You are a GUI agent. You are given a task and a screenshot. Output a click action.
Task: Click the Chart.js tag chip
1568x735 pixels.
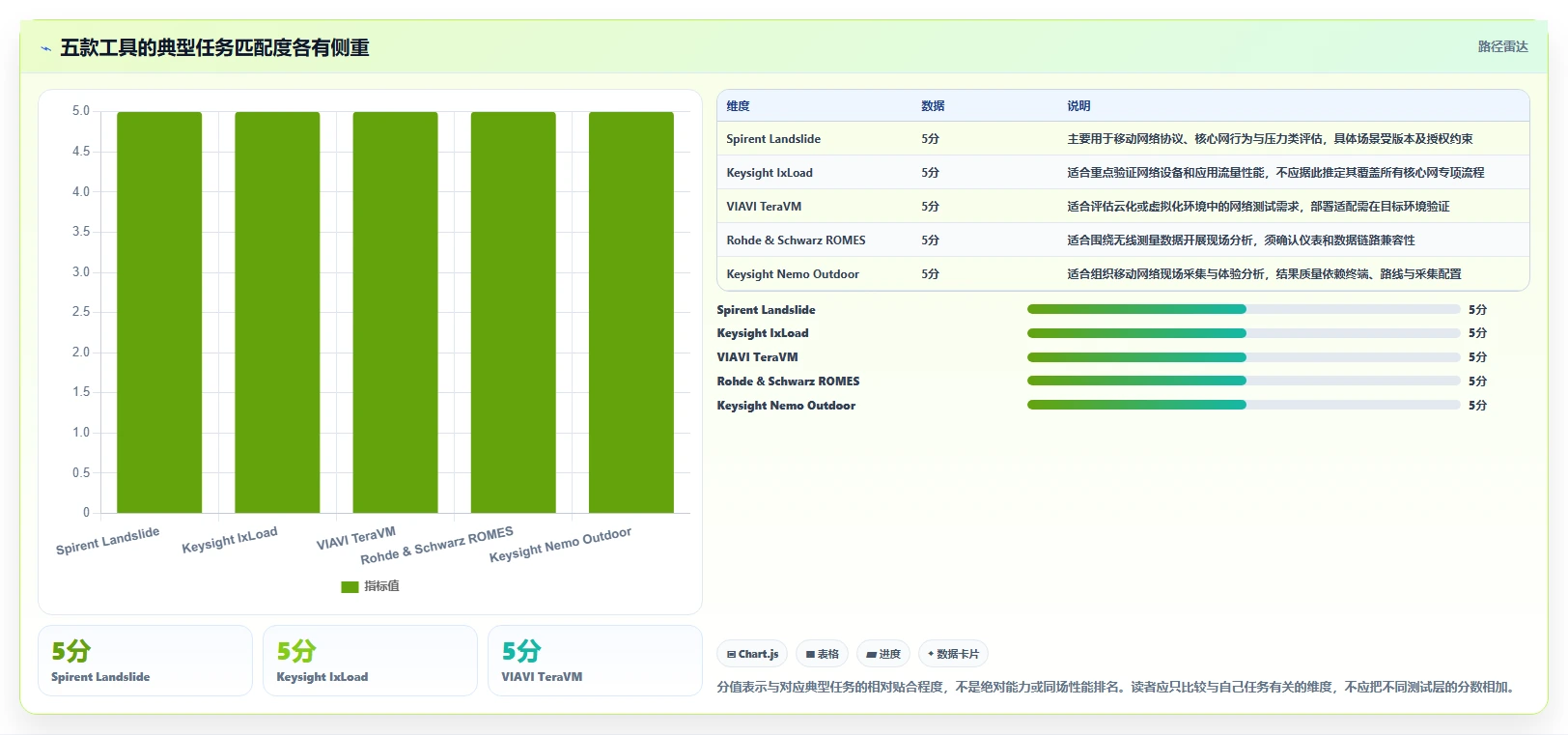[x=753, y=654]
